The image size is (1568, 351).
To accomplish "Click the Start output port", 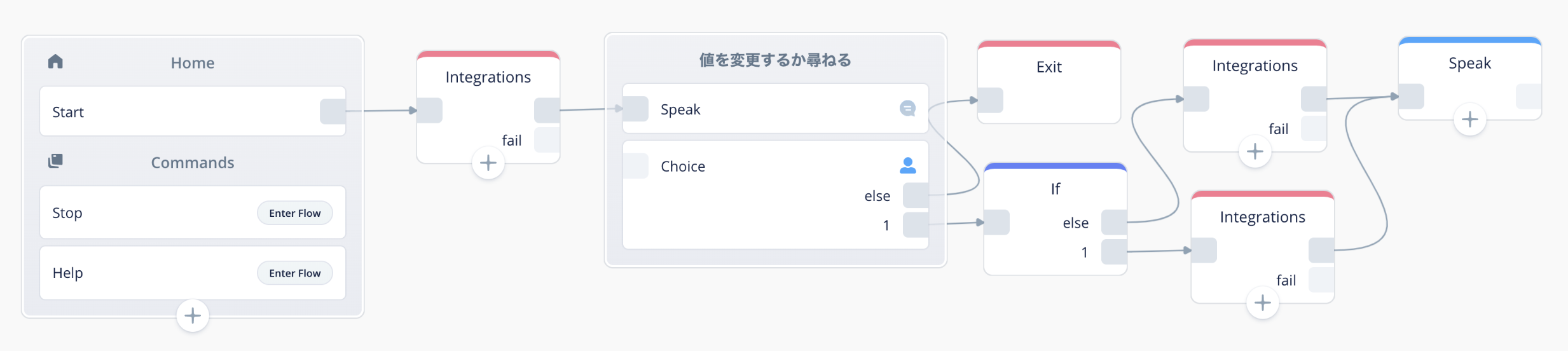I will pyautogui.click(x=333, y=111).
